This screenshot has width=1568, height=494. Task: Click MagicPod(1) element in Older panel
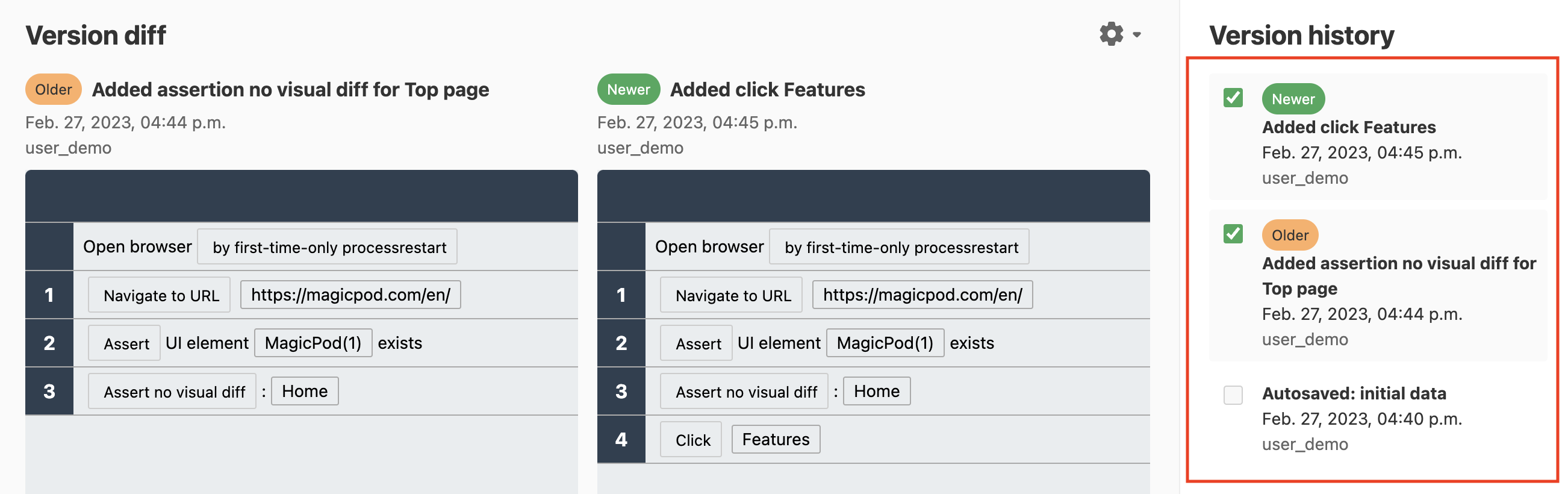(x=313, y=343)
